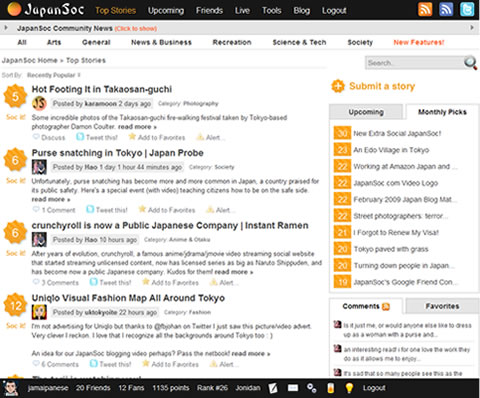Image resolution: width=480 pixels, height=398 pixels.
Task: Open '3 Comments' on crunchyroll story
Action: click(x=56, y=283)
